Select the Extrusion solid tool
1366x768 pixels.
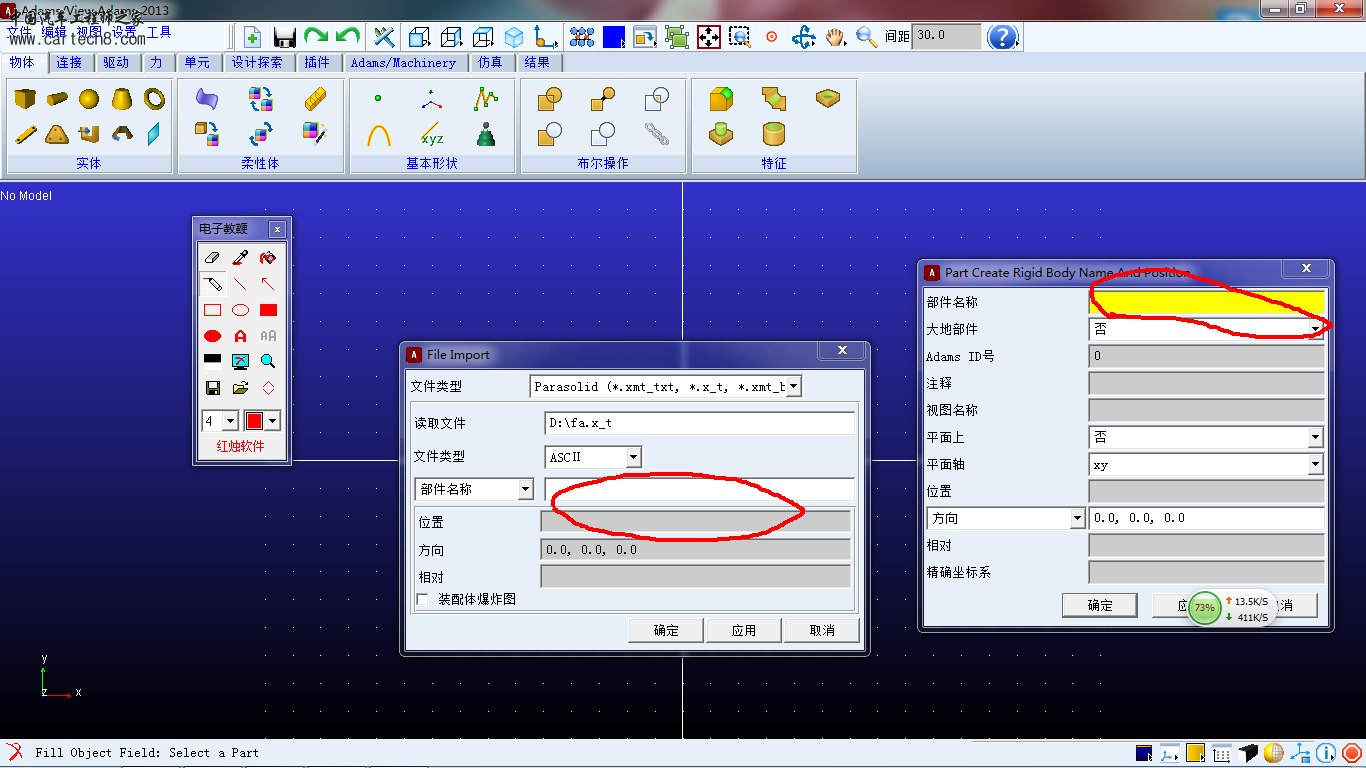tap(90, 134)
